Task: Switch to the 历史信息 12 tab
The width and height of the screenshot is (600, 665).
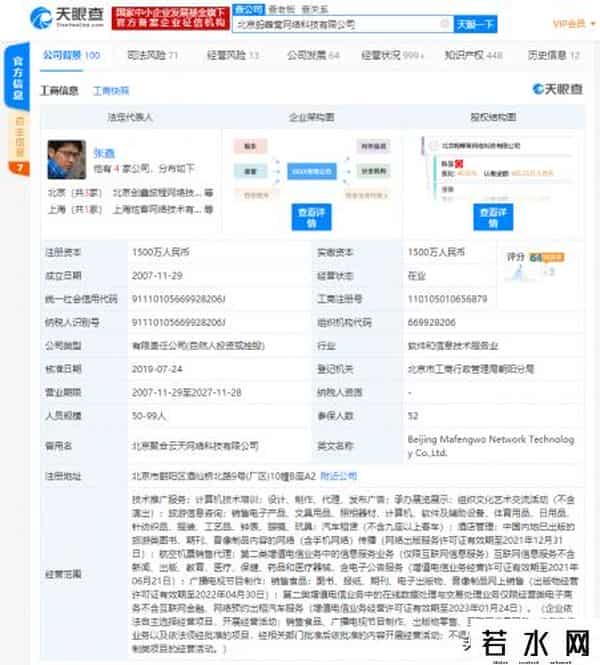Action: click(553, 55)
